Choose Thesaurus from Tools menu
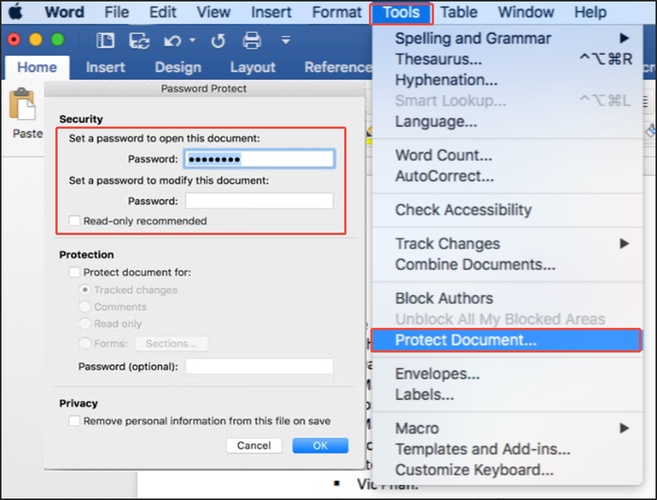 click(x=507, y=59)
